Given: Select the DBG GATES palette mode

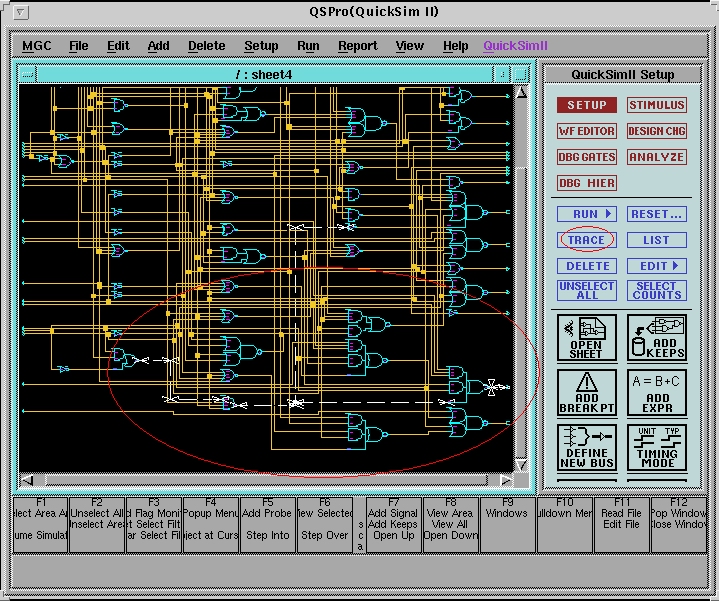Looking at the screenshot, I should point(587,157).
